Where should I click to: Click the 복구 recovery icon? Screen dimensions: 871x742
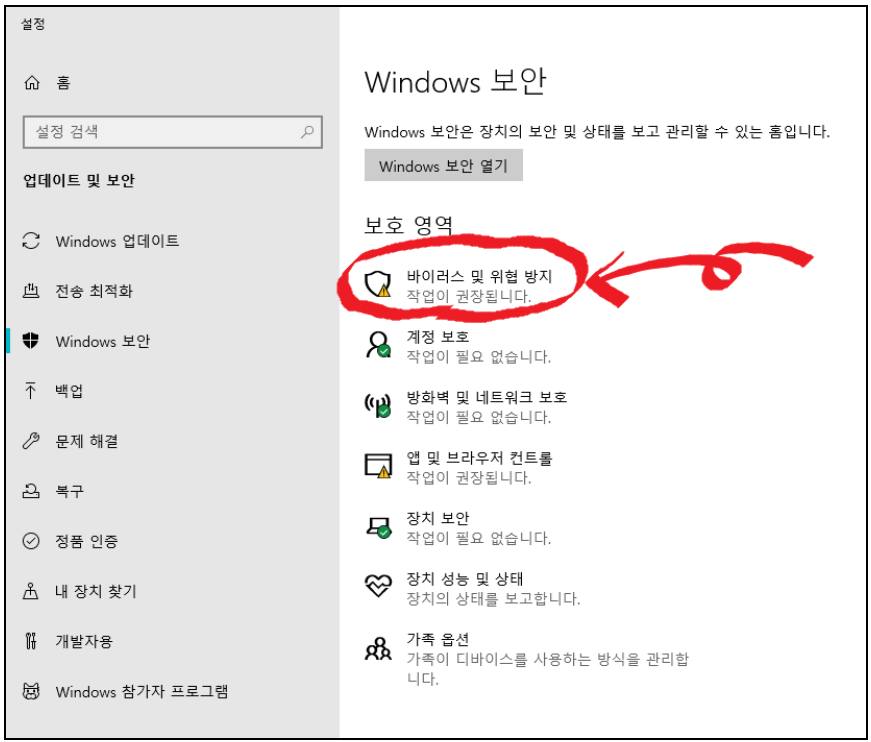click(x=31, y=490)
